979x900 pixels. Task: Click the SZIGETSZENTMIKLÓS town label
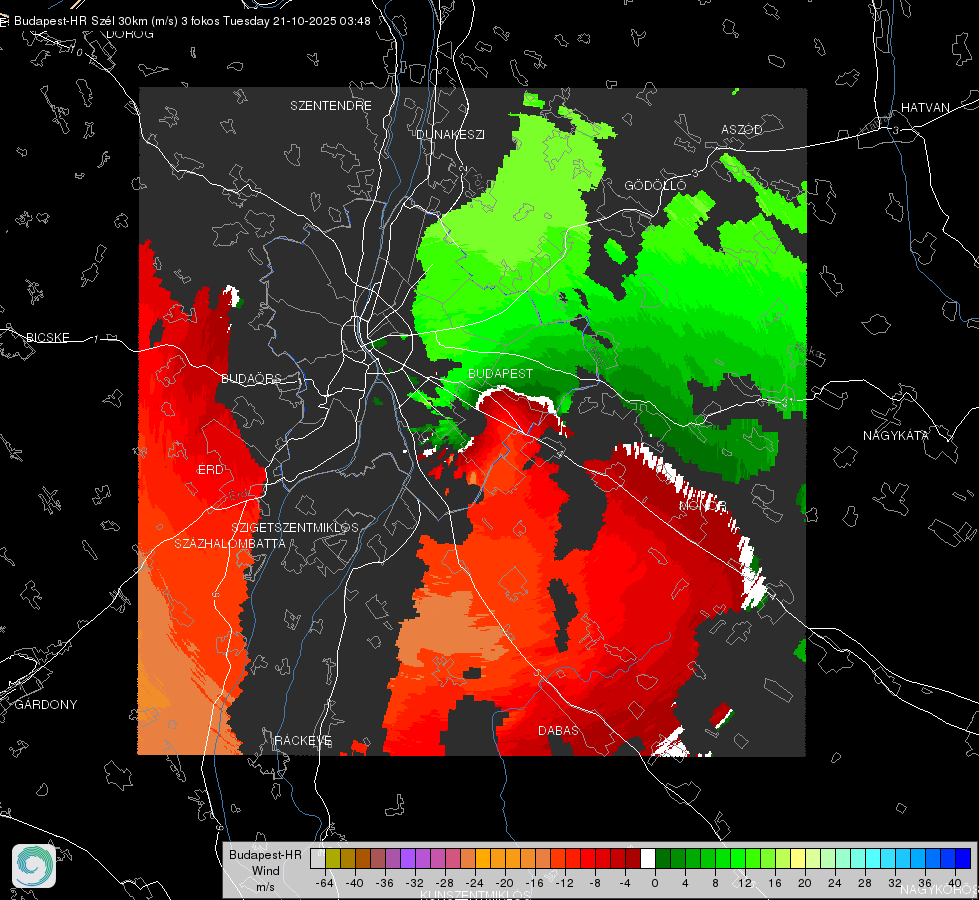(295, 527)
